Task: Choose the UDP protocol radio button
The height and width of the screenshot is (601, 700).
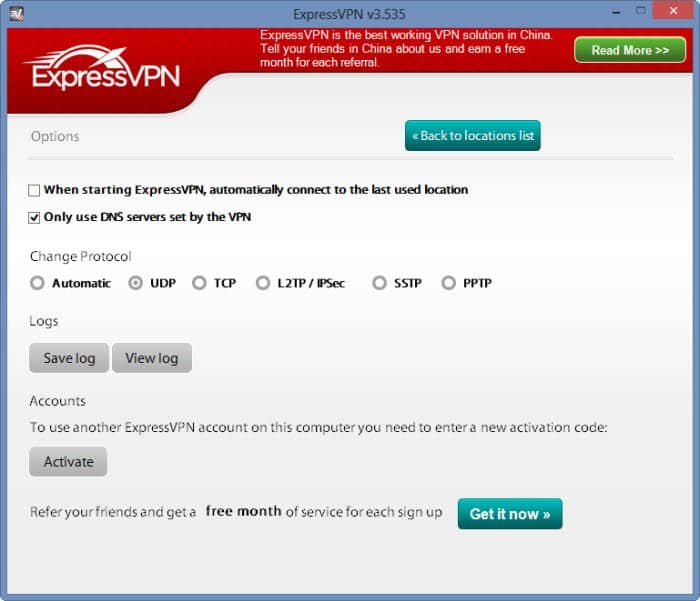Action: pyautogui.click(x=136, y=283)
